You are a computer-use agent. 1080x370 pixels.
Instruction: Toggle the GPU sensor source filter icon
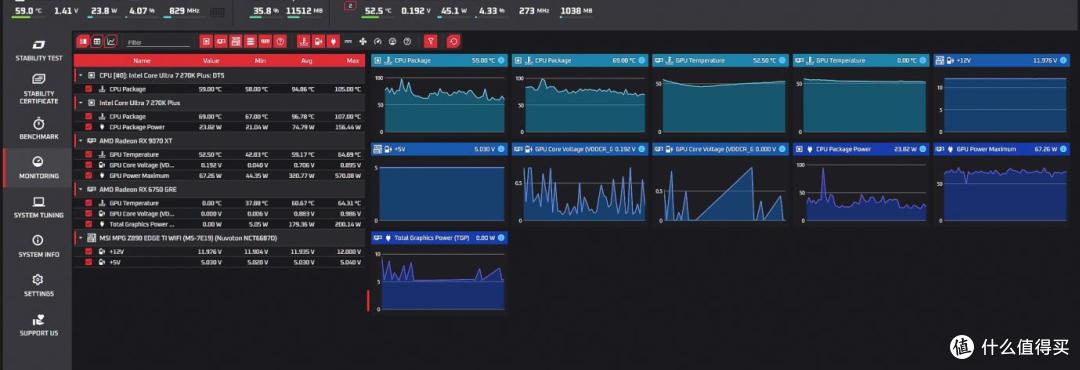(x=221, y=41)
